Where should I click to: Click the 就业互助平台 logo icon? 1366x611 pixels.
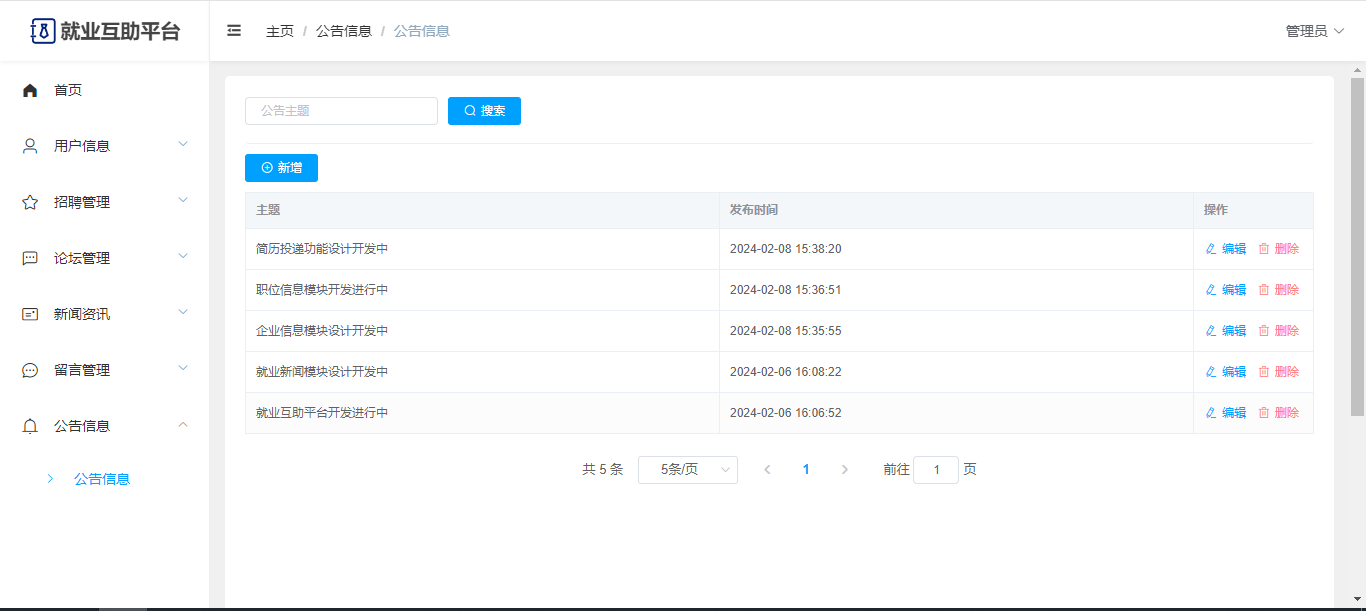point(43,31)
